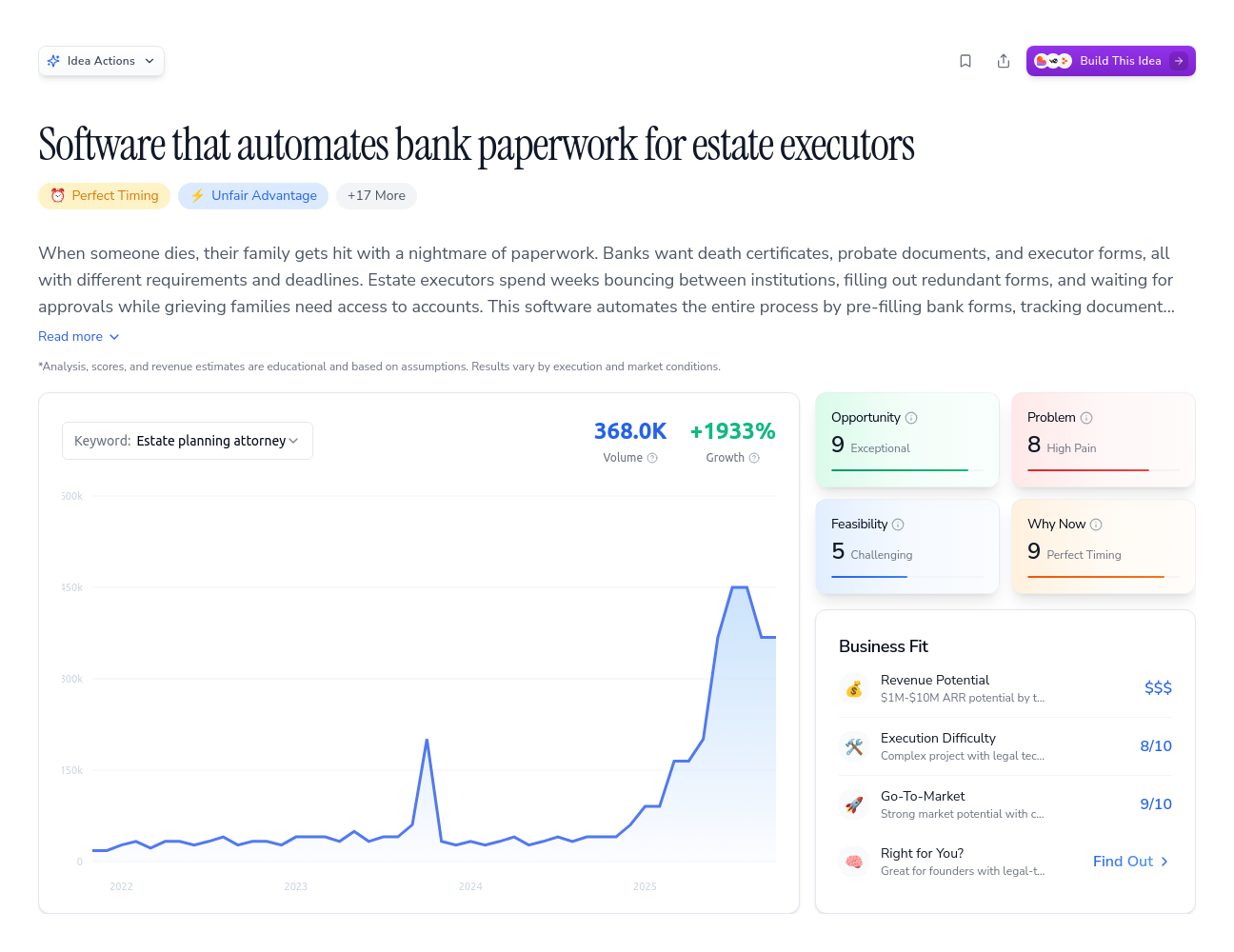Click the Revenue Potential money bag icon
The image size is (1234, 952).
point(854,687)
